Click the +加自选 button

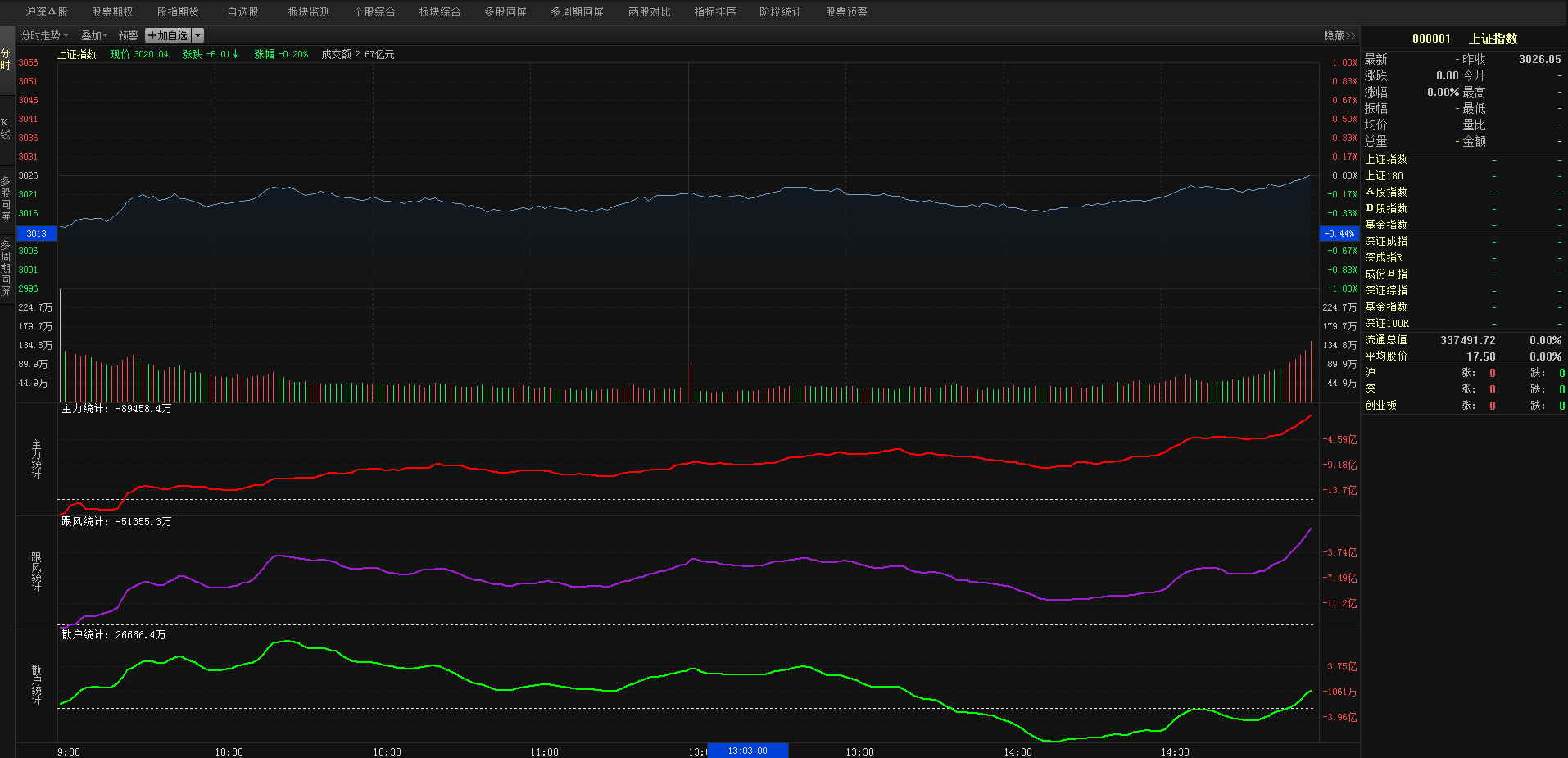click(168, 35)
